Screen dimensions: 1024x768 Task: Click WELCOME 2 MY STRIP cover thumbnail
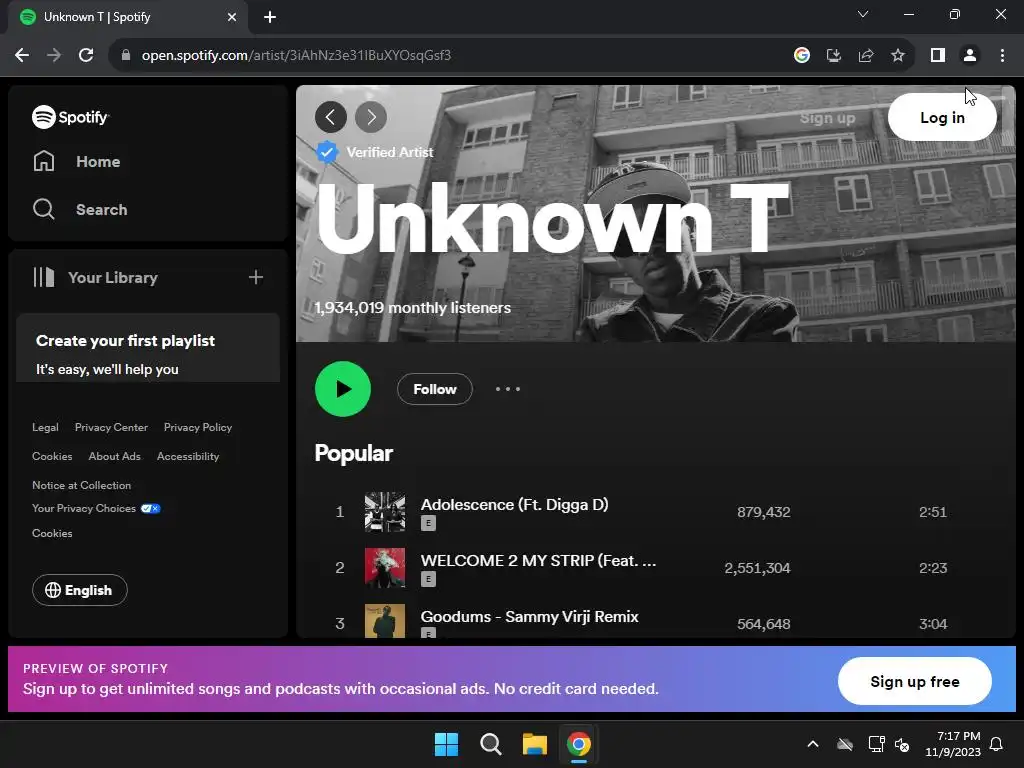tap(385, 568)
